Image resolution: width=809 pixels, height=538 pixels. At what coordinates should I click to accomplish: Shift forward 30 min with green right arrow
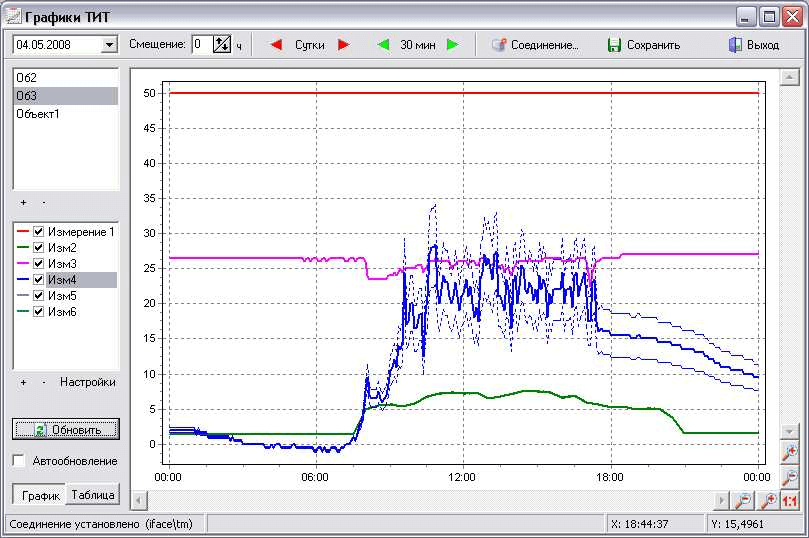tap(452, 45)
